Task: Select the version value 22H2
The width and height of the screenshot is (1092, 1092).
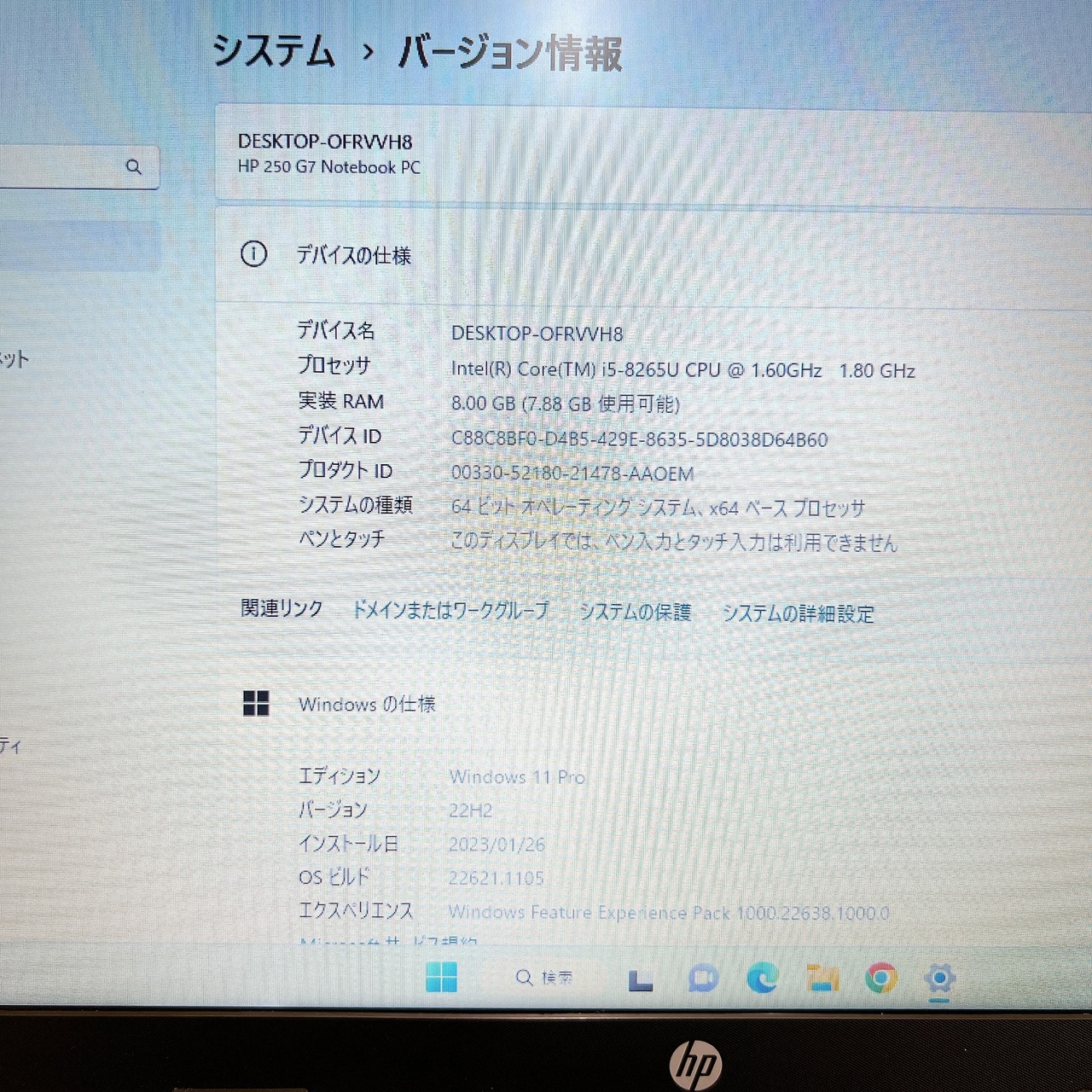Action: click(471, 810)
